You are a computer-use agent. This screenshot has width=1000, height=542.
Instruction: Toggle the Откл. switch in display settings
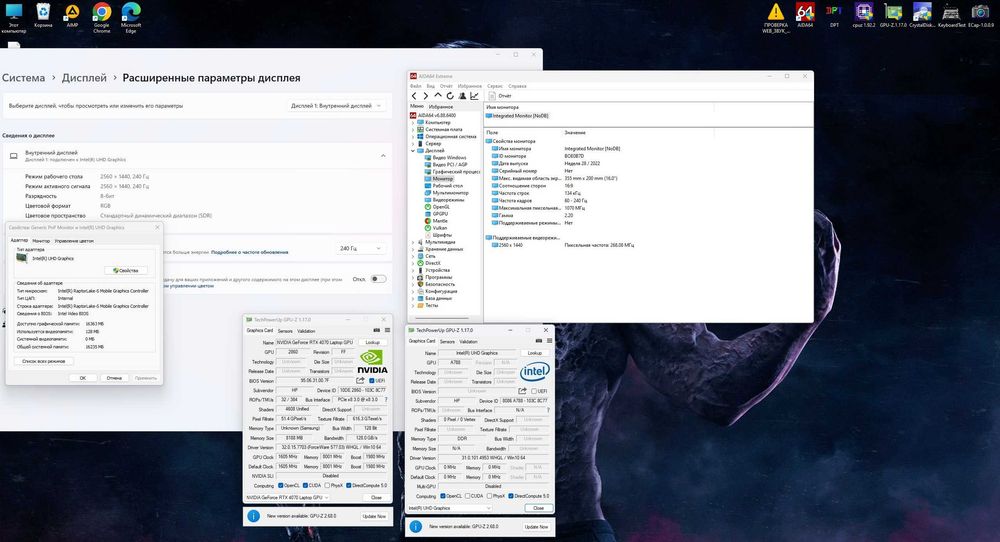pos(378,279)
